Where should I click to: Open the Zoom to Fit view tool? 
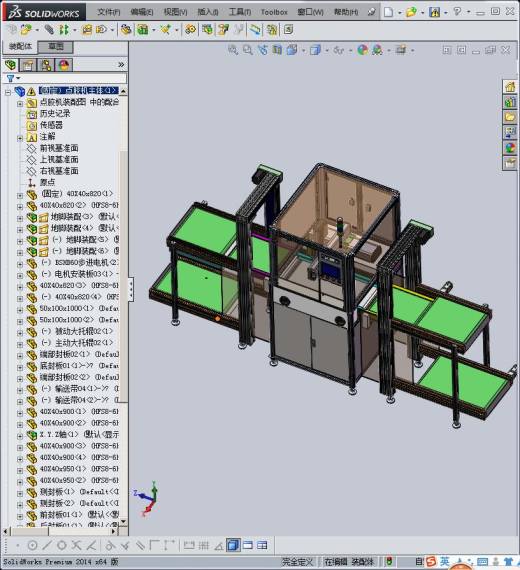[x=233, y=50]
